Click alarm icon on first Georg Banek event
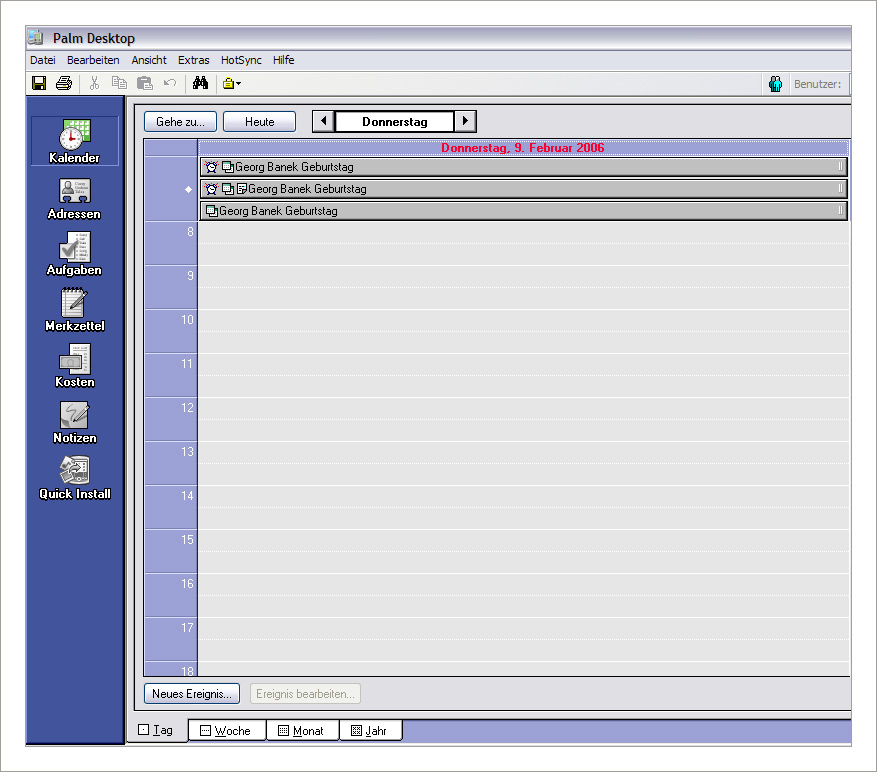This screenshot has width=877, height=772. coord(211,167)
